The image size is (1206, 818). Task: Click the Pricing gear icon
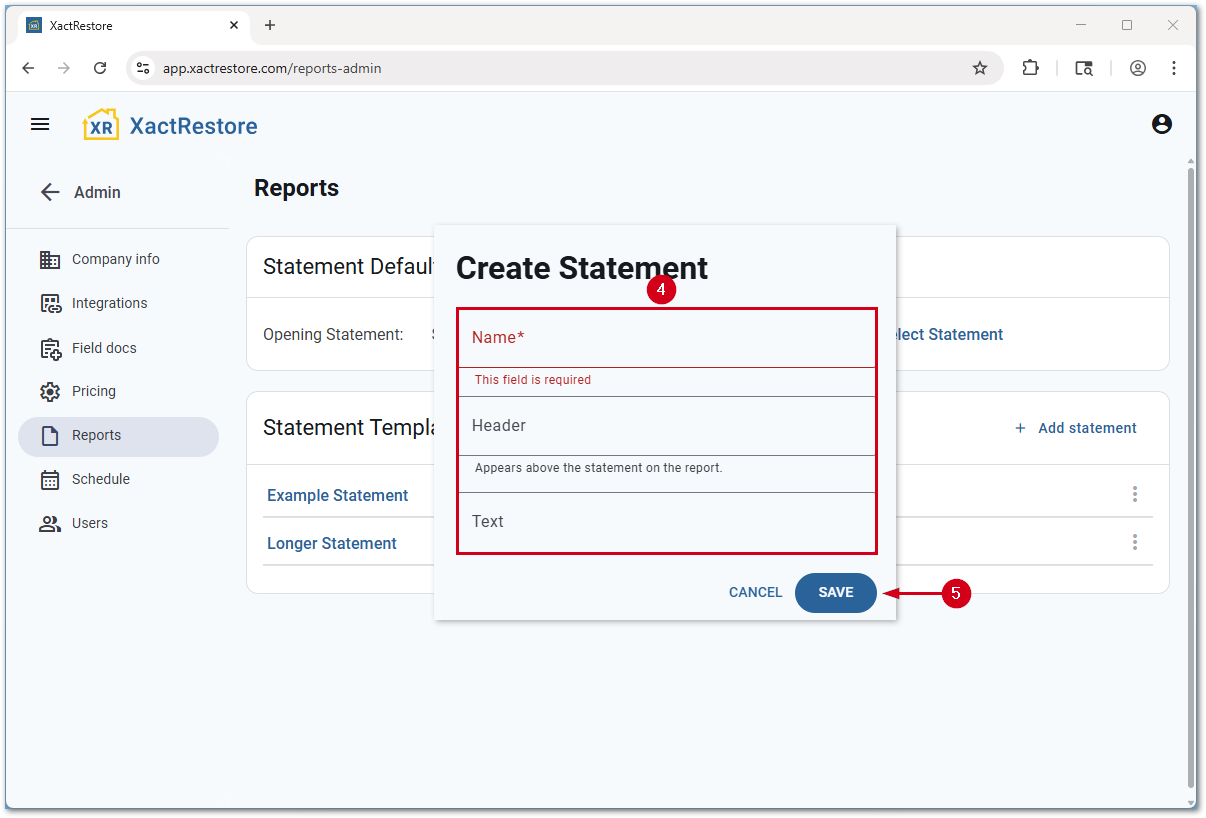click(50, 391)
